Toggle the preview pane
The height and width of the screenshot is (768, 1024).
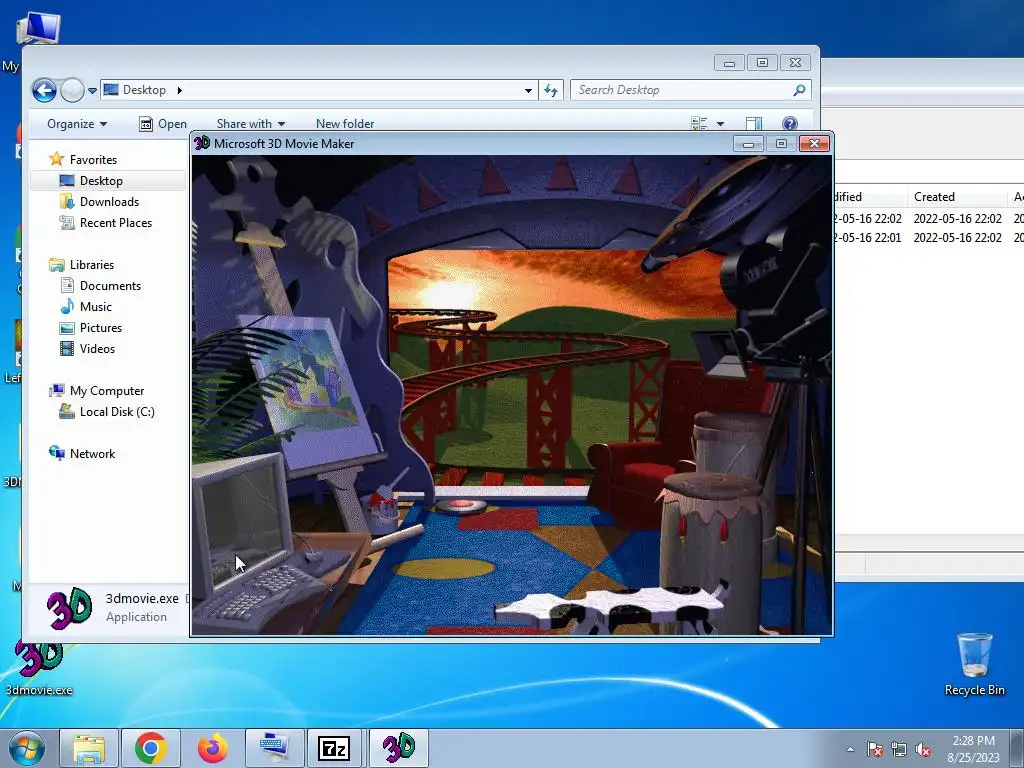pos(754,123)
